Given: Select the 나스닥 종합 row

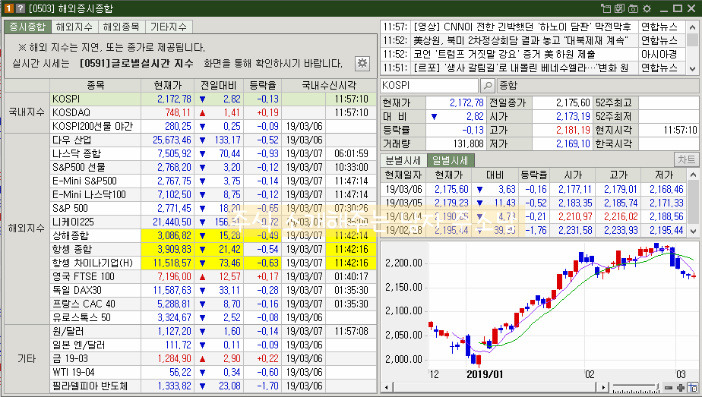Looking at the screenshot, I should point(213,154).
